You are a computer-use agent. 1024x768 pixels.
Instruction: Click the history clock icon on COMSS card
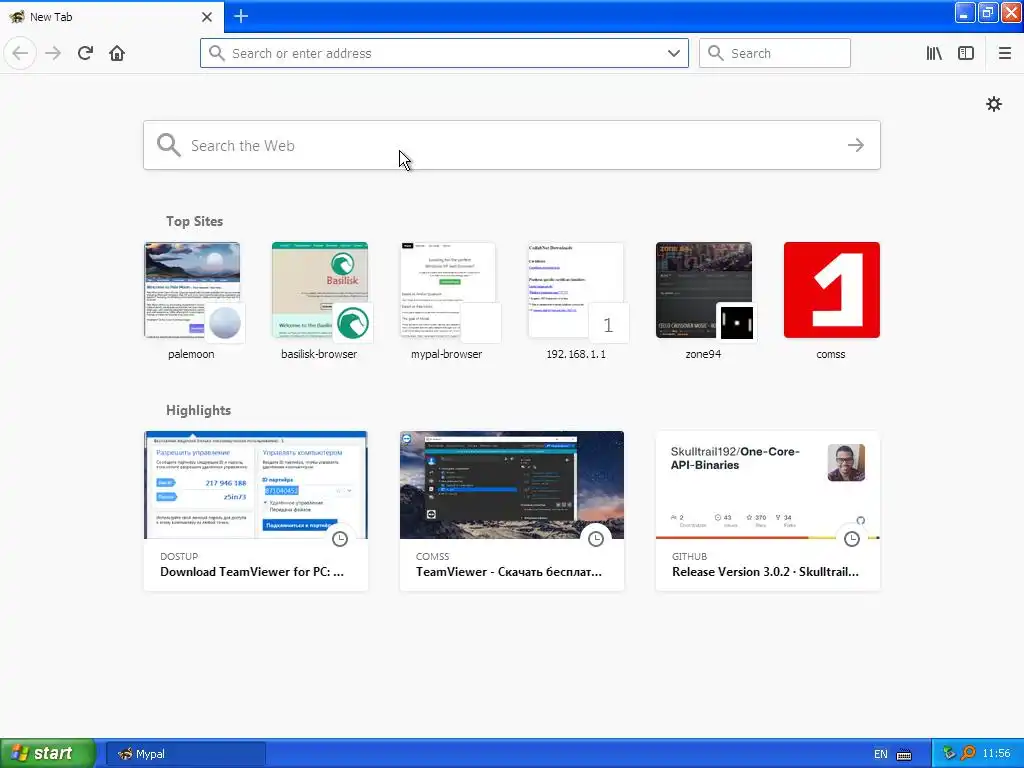coord(596,539)
